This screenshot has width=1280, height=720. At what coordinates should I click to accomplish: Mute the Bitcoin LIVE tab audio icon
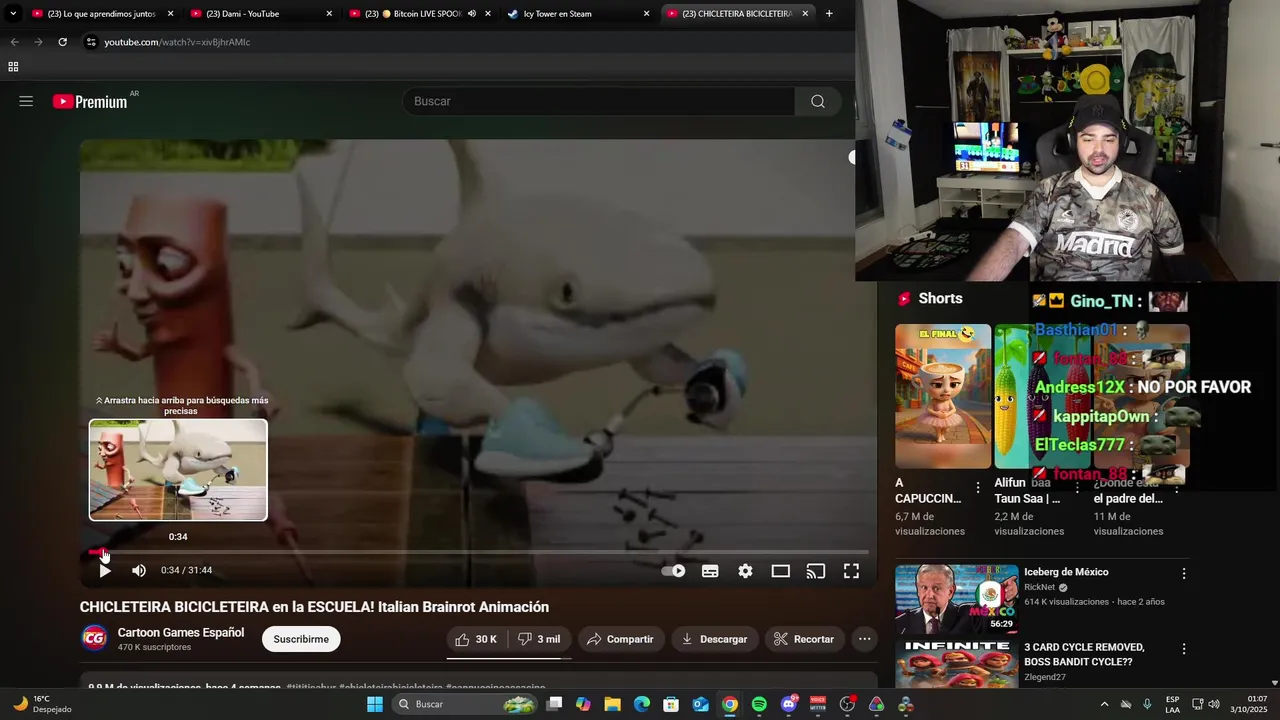(471, 14)
